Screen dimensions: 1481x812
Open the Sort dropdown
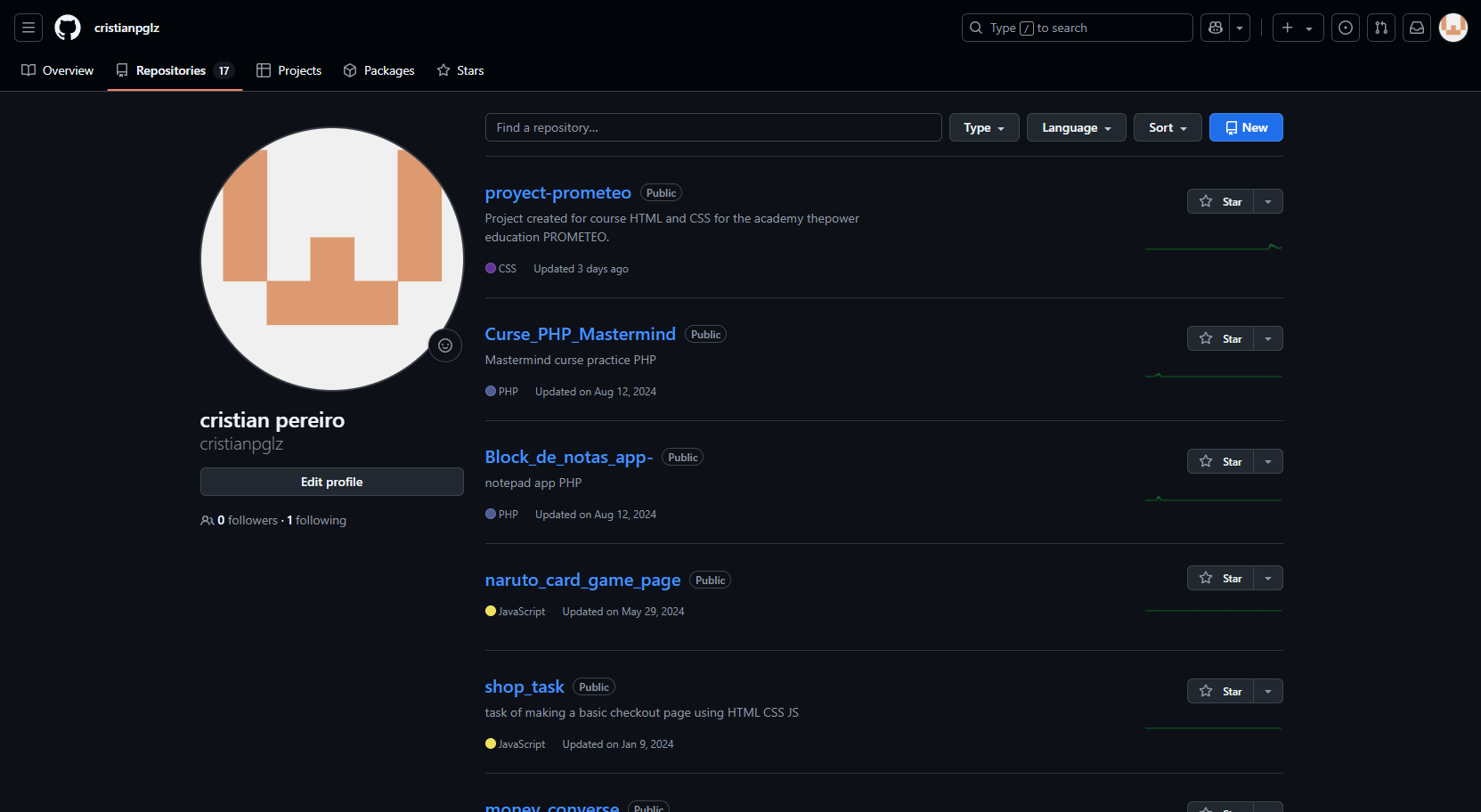tap(1168, 127)
